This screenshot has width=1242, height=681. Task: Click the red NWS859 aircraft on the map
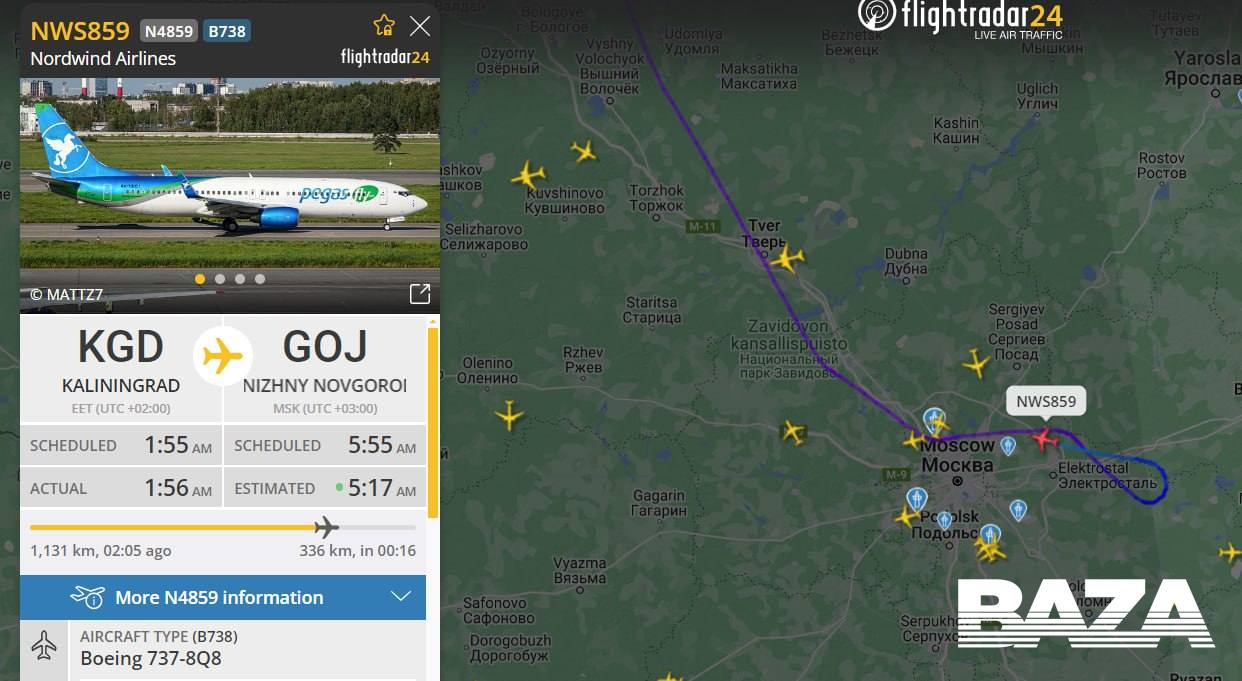[1045, 439]
